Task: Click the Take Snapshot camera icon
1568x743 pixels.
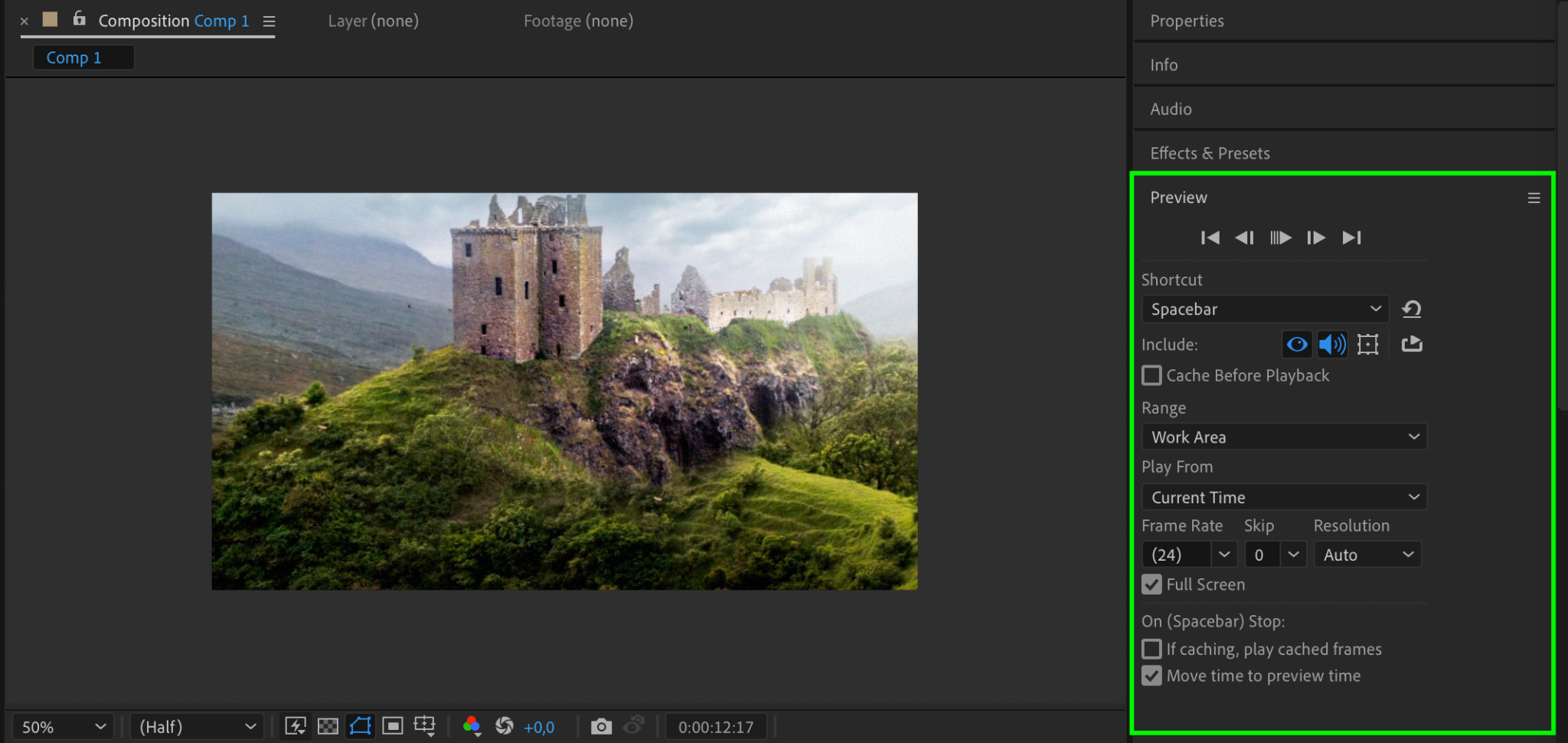Action: (x=601, y=726)
